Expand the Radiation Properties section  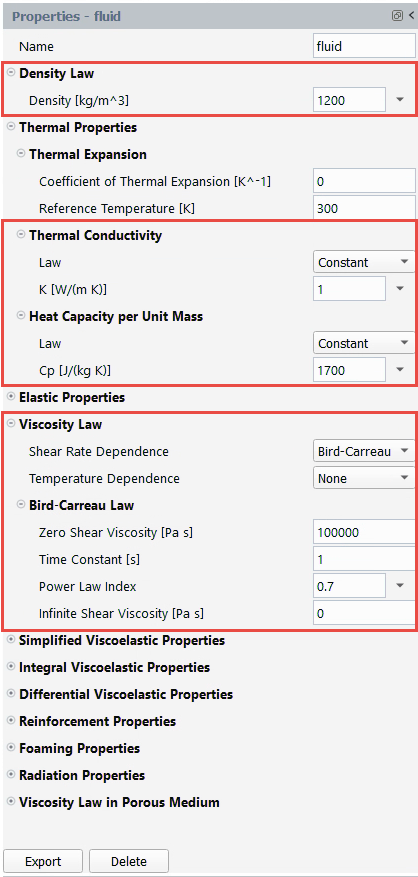[x=11, y=775]
